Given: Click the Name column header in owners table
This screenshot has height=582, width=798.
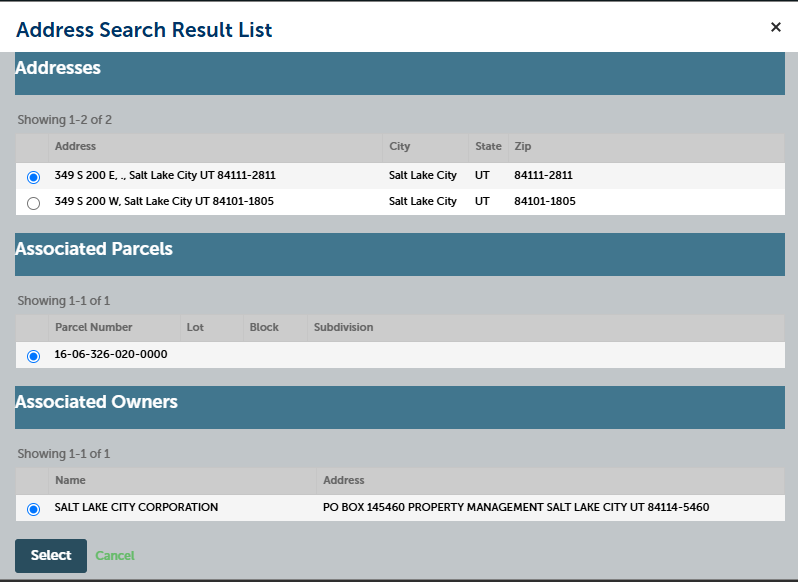Looking at the screenshot, I should pyautogui.click(x=70, y=480).
